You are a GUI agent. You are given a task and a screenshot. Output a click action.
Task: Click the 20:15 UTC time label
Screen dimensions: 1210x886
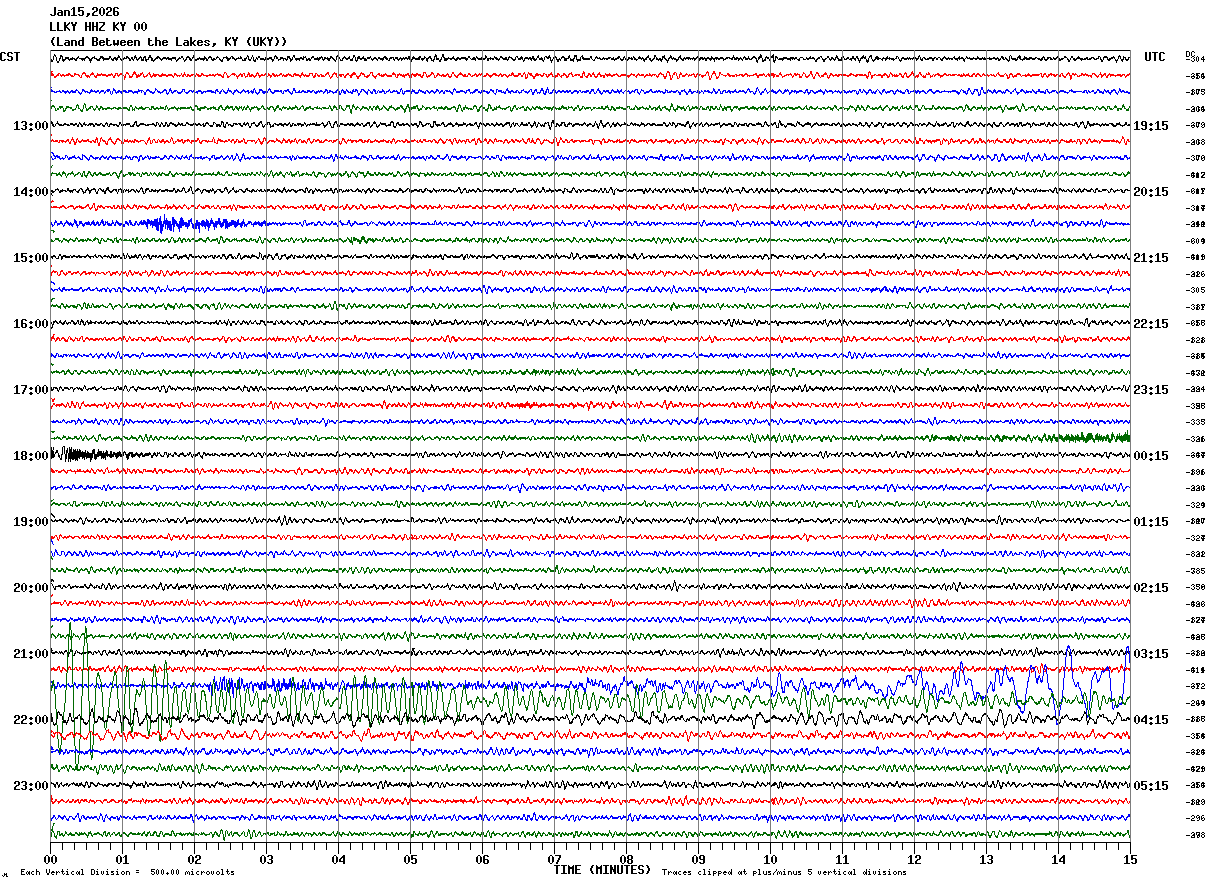coord(1151,192)
